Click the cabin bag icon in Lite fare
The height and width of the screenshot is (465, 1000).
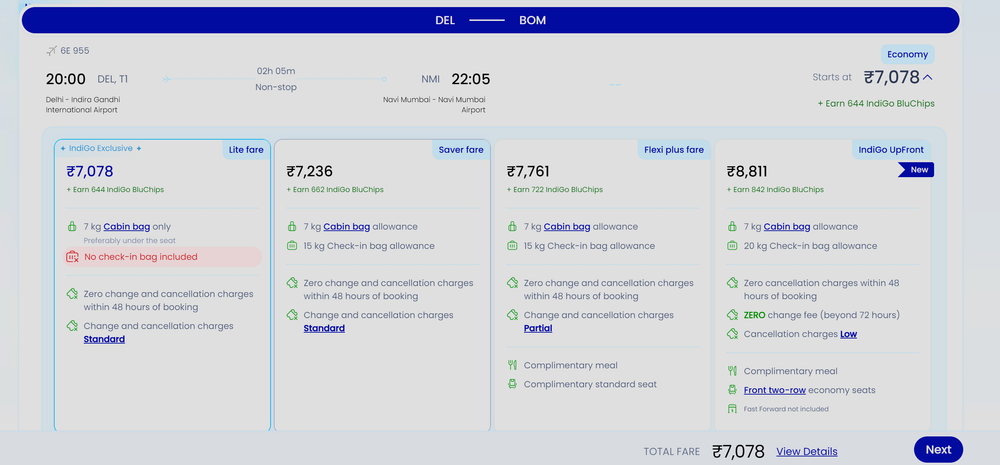tap(72, 226)
